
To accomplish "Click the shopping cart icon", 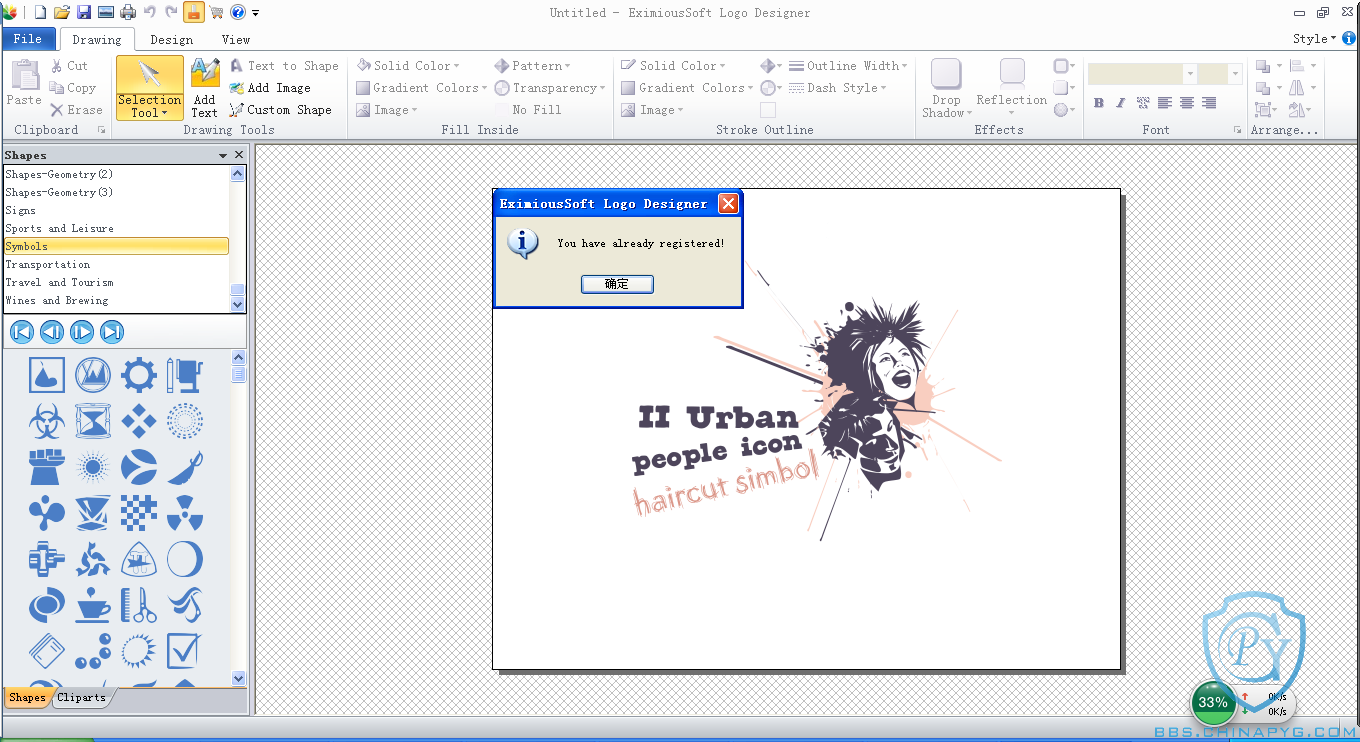I will click(x=216, y=12).
